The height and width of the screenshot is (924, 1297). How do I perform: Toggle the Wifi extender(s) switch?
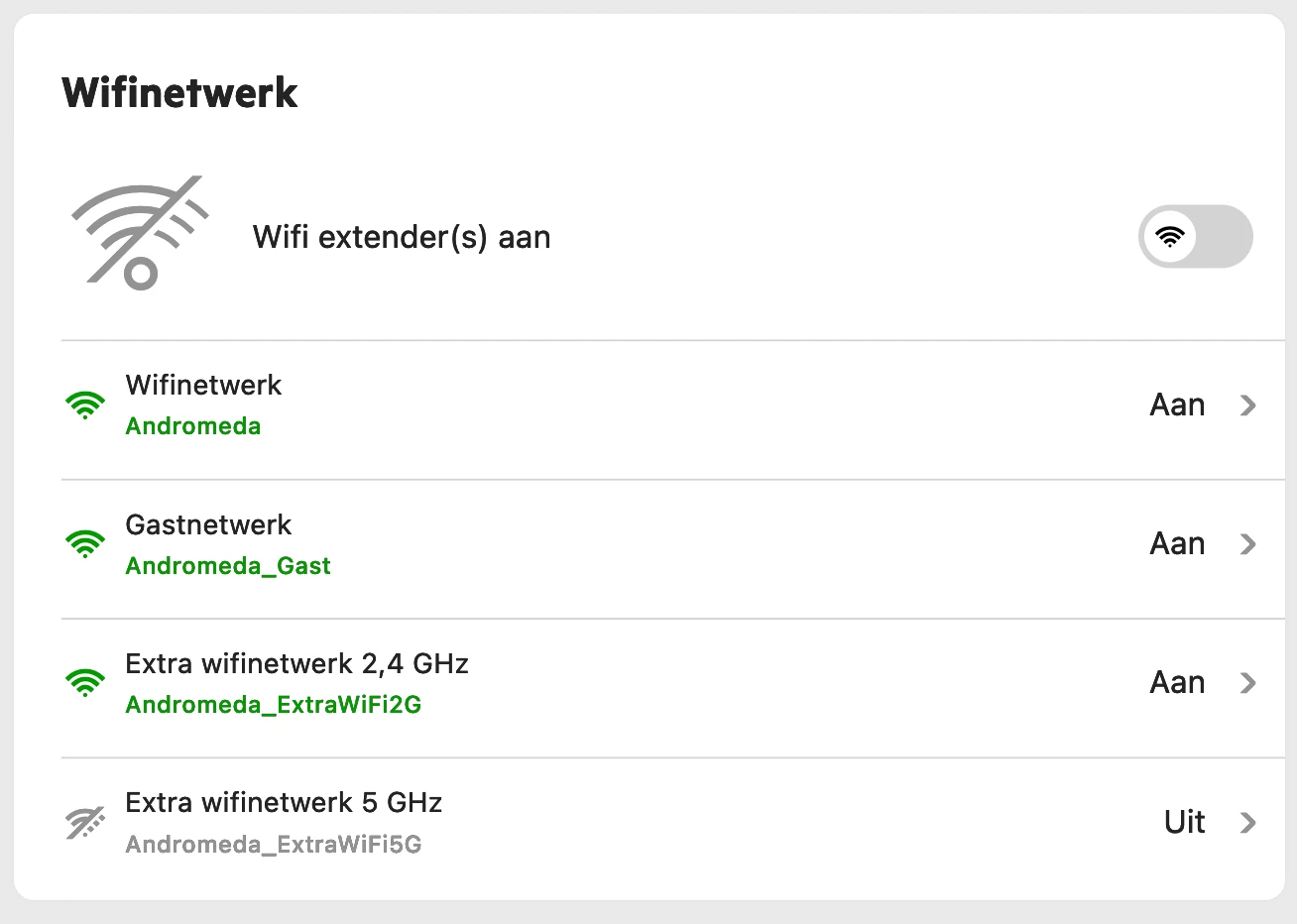click(1195, 237)
